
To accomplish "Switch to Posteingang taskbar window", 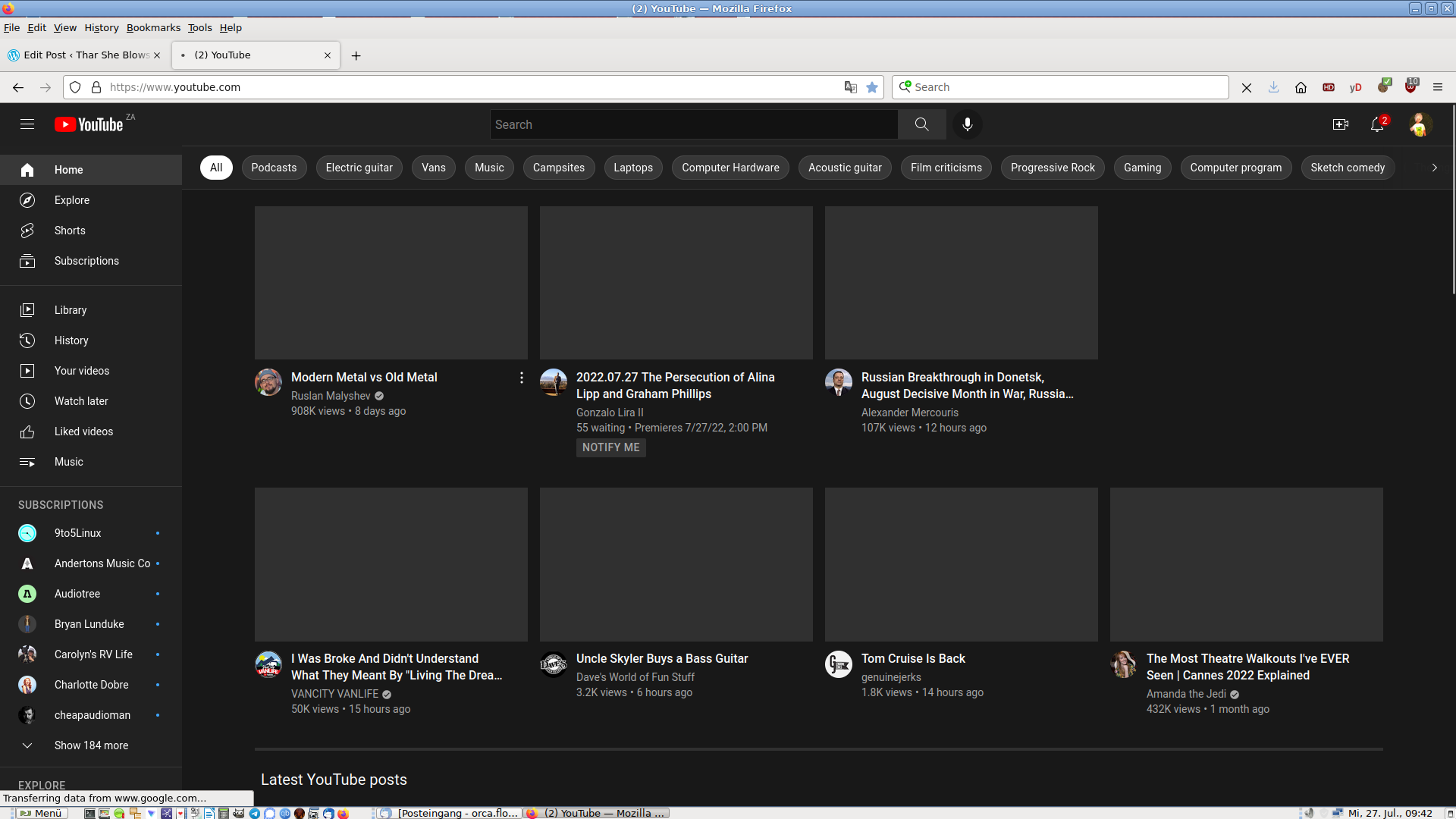I will coord(450,813).
